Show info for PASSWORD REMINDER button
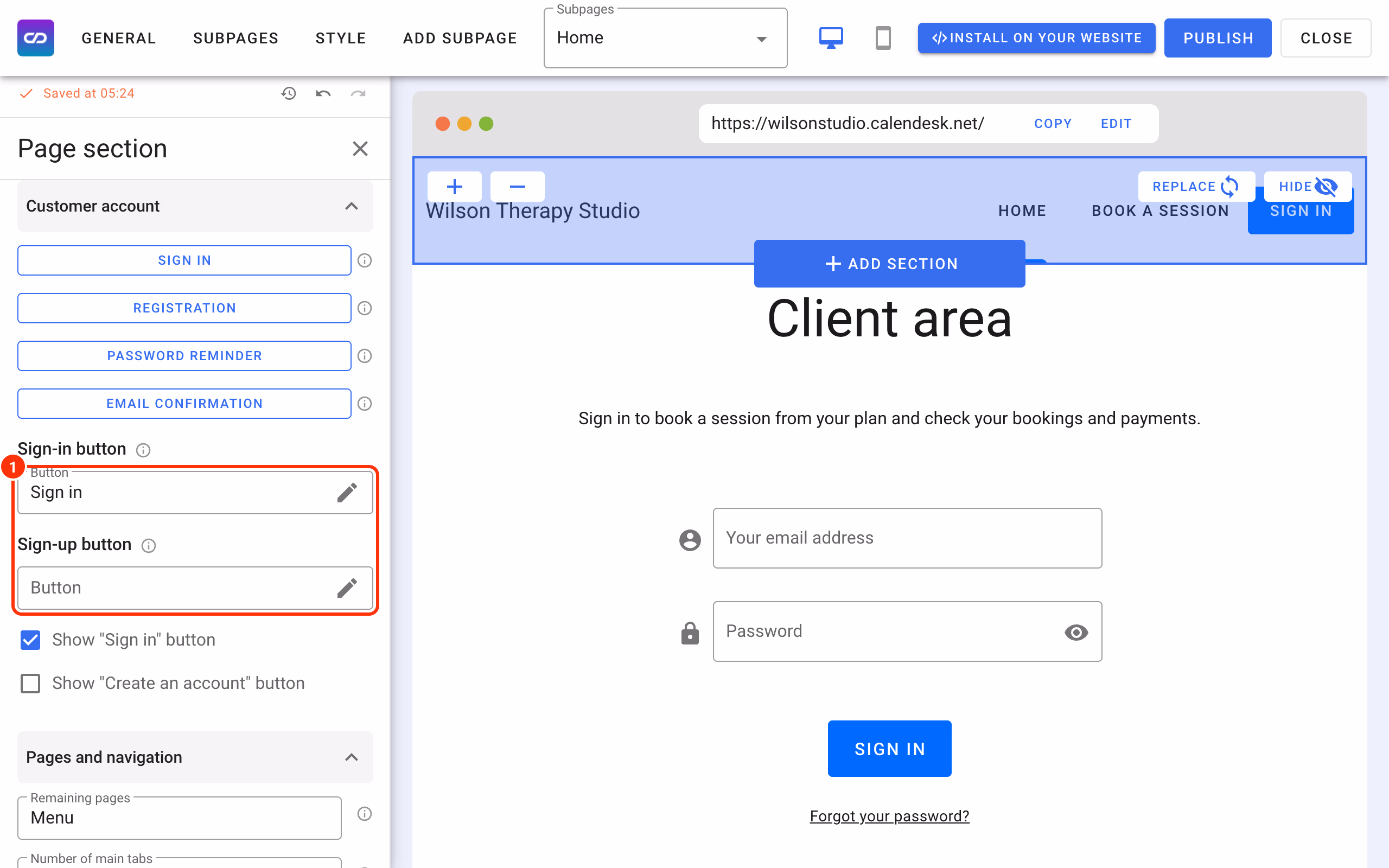Viewport: 1389px width, 868px height. [x=365, y=356]
